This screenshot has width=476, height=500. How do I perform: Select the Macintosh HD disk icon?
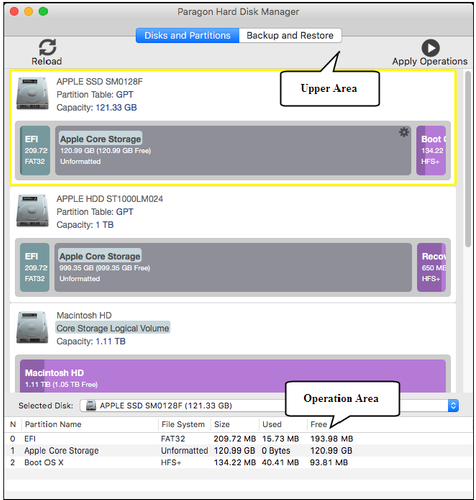[x=32, y=327]
